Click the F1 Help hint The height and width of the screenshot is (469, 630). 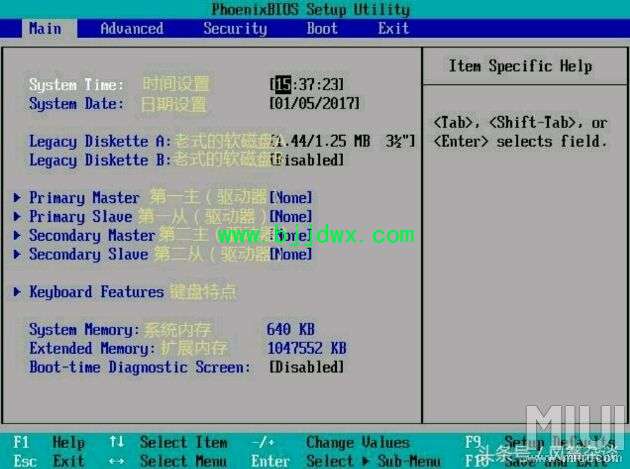(x=49, y=442)
